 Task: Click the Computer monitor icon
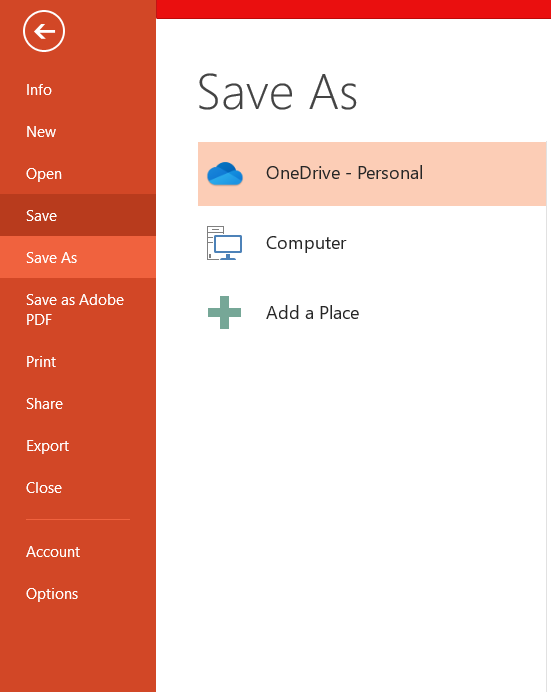(225, 243)
